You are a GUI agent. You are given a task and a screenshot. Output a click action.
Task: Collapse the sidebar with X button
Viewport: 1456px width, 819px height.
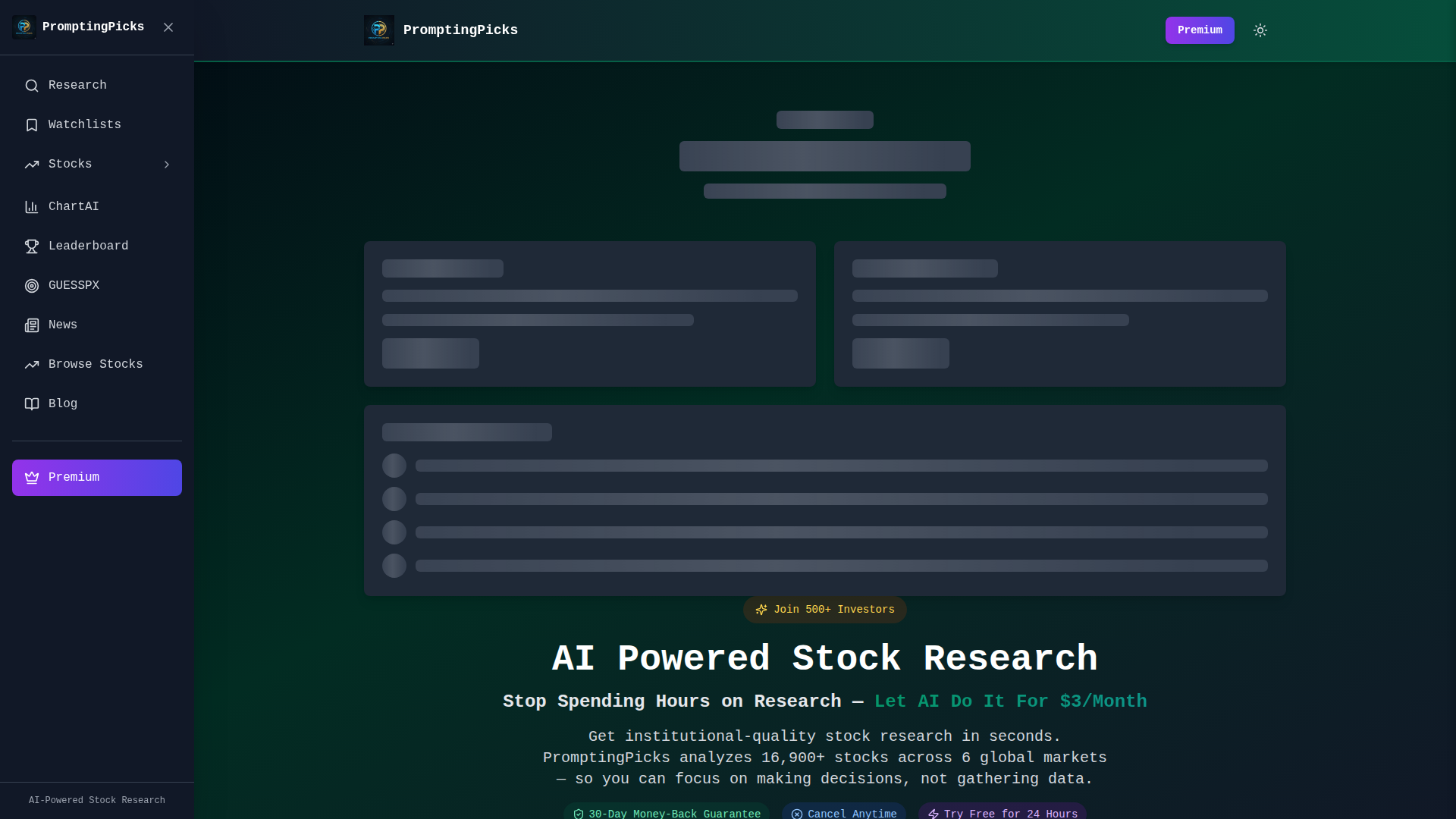pyautogui.click(x=168, y=27)
